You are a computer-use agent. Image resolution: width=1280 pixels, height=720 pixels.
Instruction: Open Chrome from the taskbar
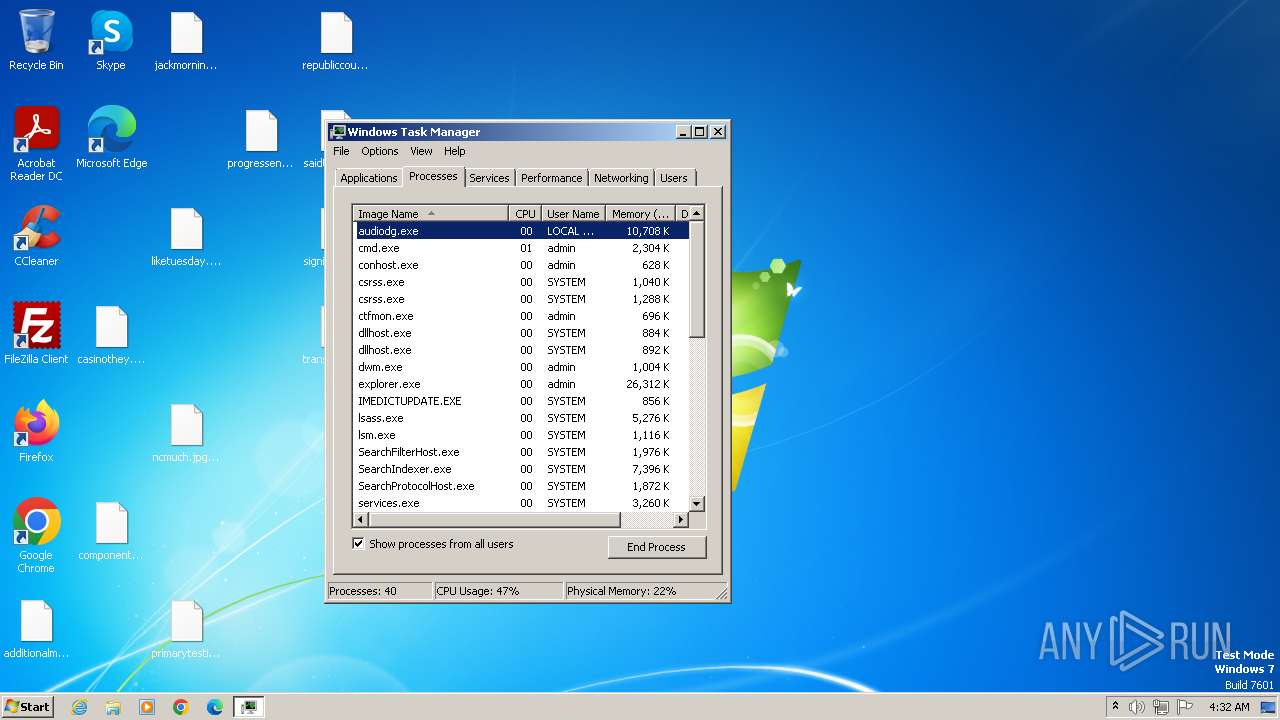click(x=181, y=707)
